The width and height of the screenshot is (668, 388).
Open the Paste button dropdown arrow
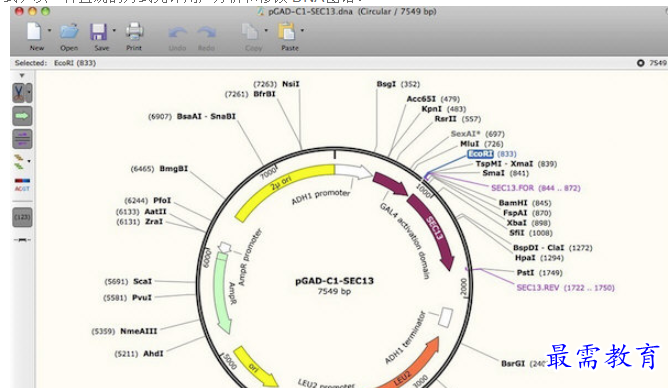click(x=302, y=30)
